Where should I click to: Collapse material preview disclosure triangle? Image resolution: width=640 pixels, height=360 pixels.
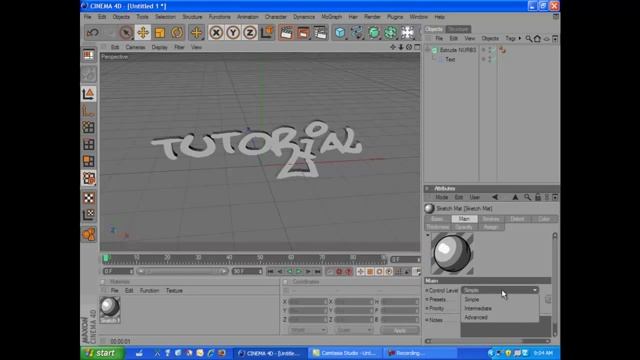428,236
